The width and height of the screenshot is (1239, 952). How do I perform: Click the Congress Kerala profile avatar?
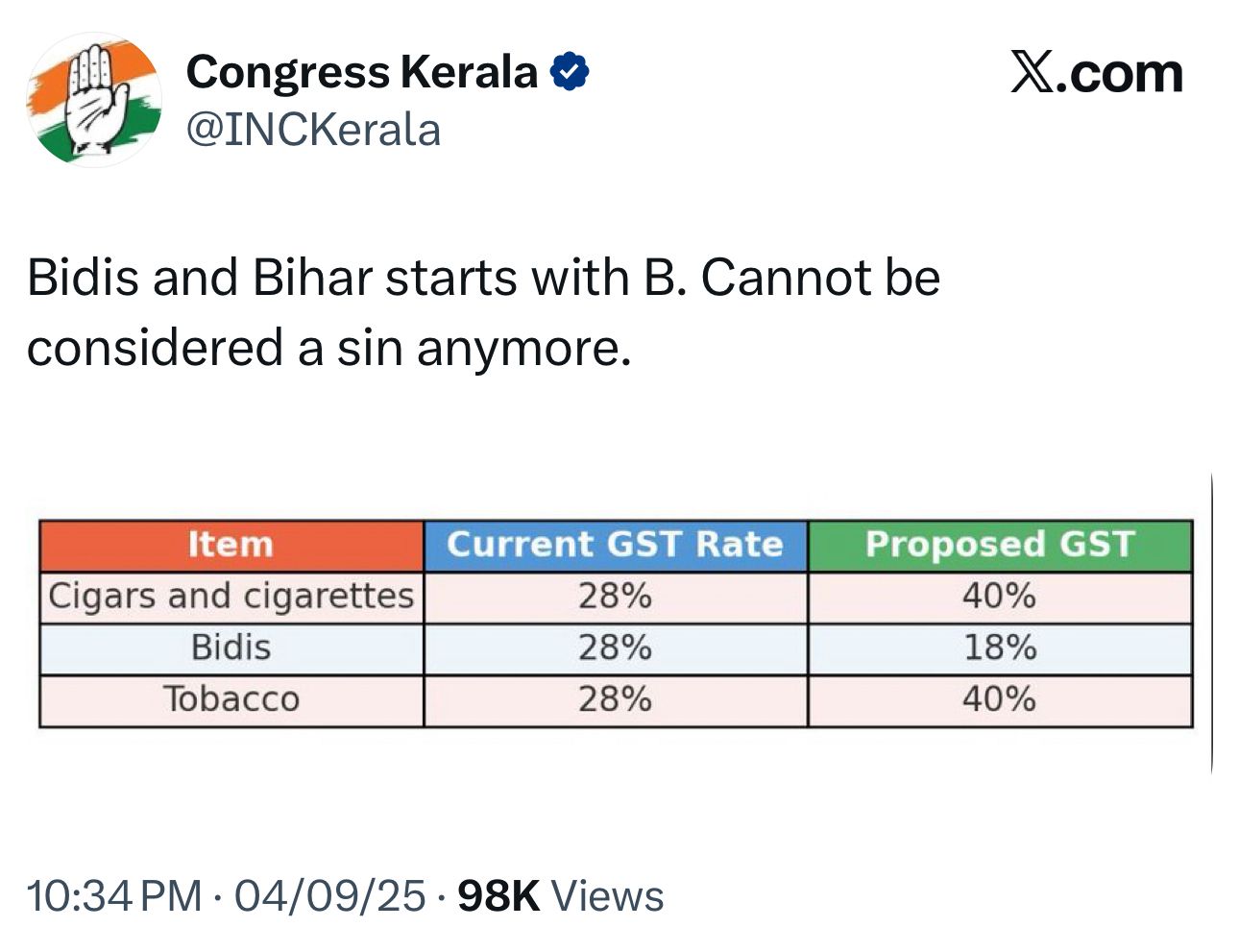point(93,100)
